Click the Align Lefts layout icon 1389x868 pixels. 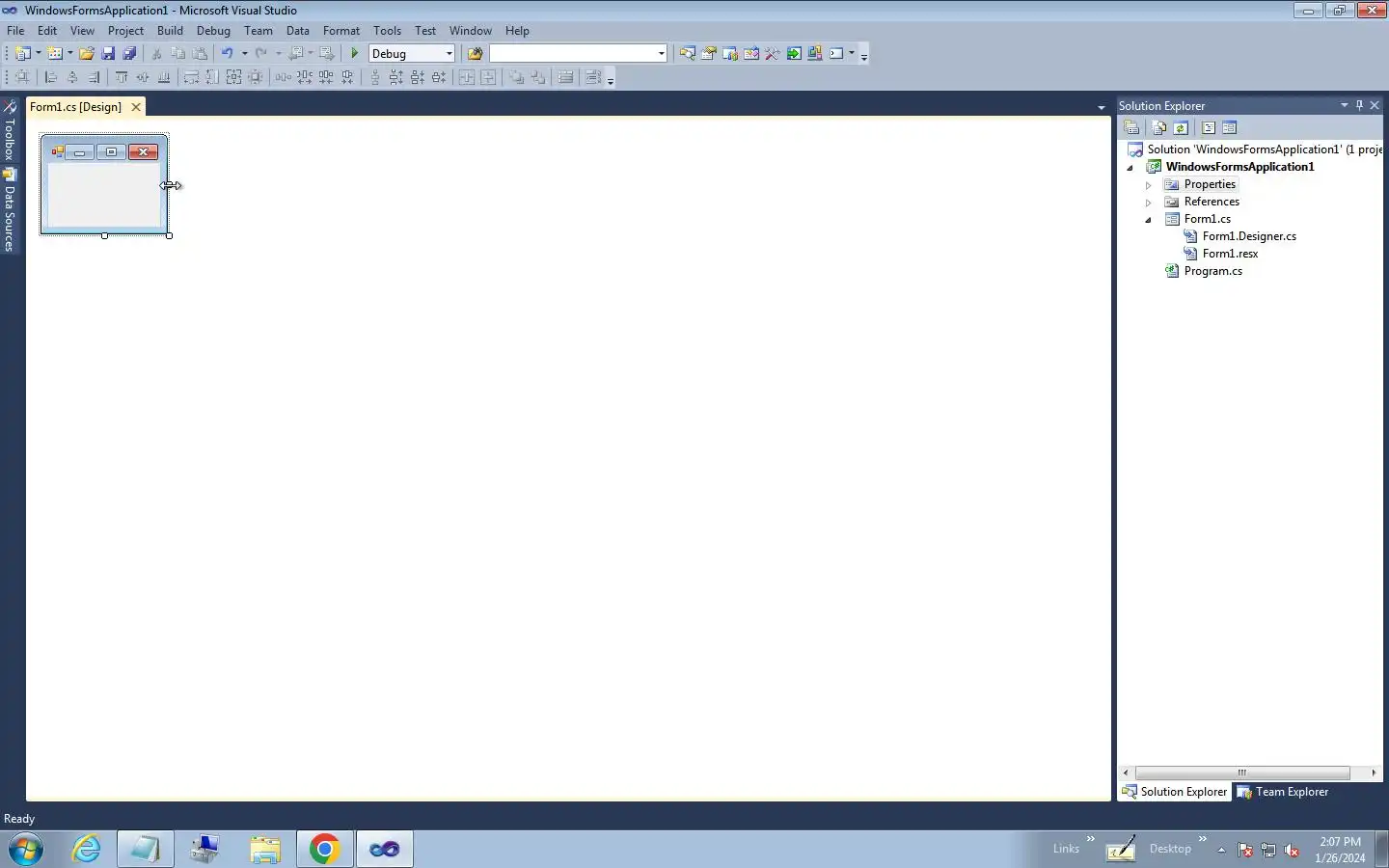51,77
